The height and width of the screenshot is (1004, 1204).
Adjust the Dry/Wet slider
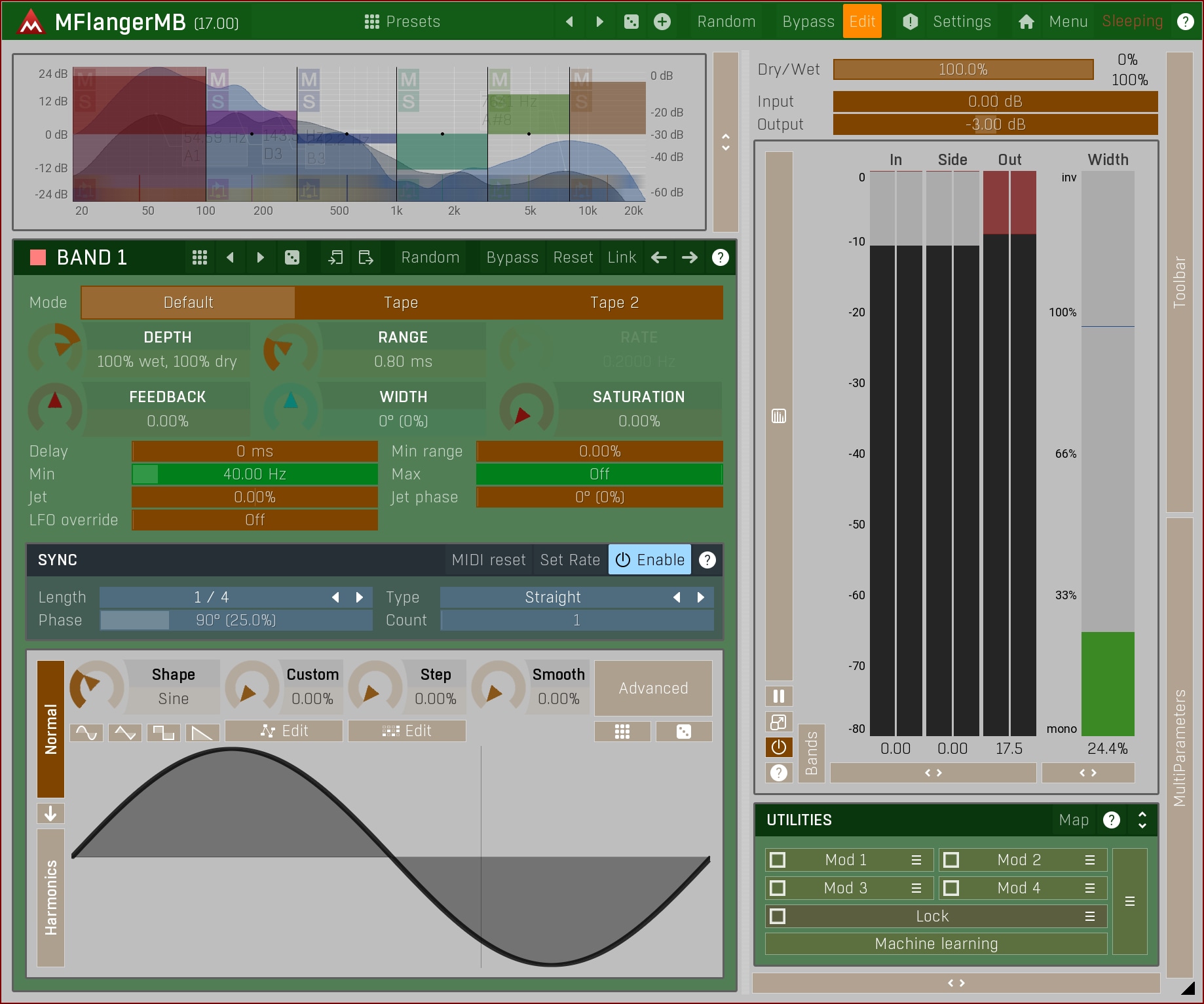(x=963, y=69)
